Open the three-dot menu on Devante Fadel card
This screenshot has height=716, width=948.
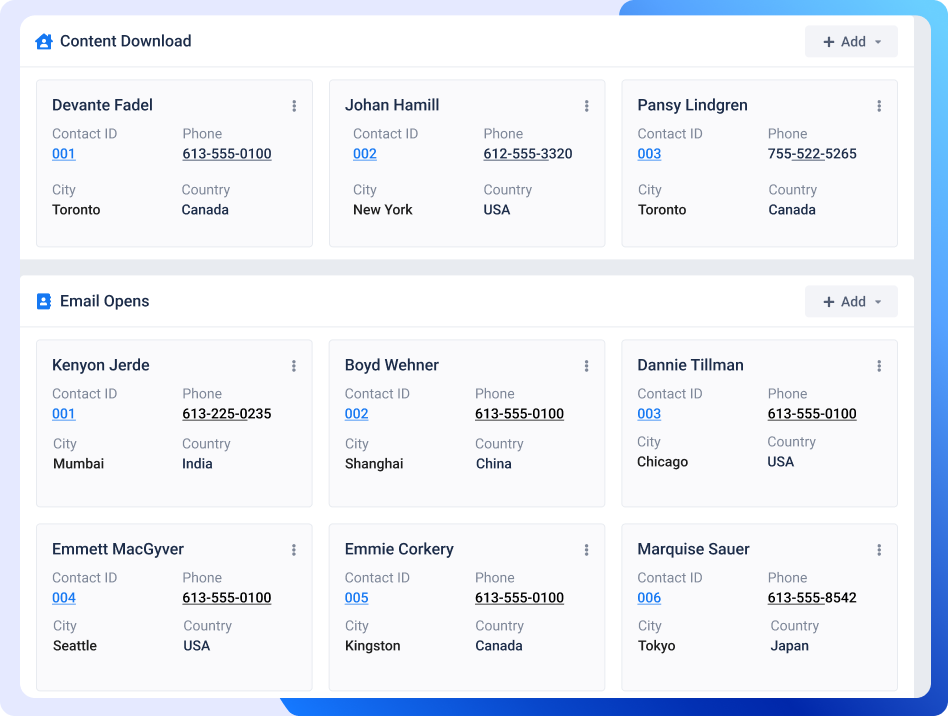click(294, 106)
